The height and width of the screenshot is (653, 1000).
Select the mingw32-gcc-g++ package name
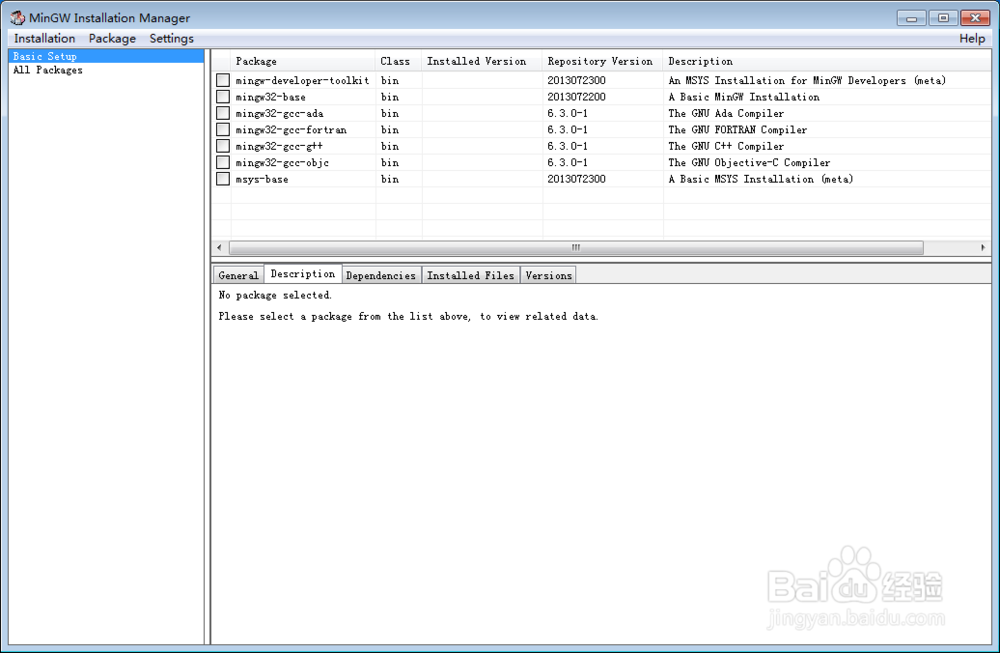279,146
